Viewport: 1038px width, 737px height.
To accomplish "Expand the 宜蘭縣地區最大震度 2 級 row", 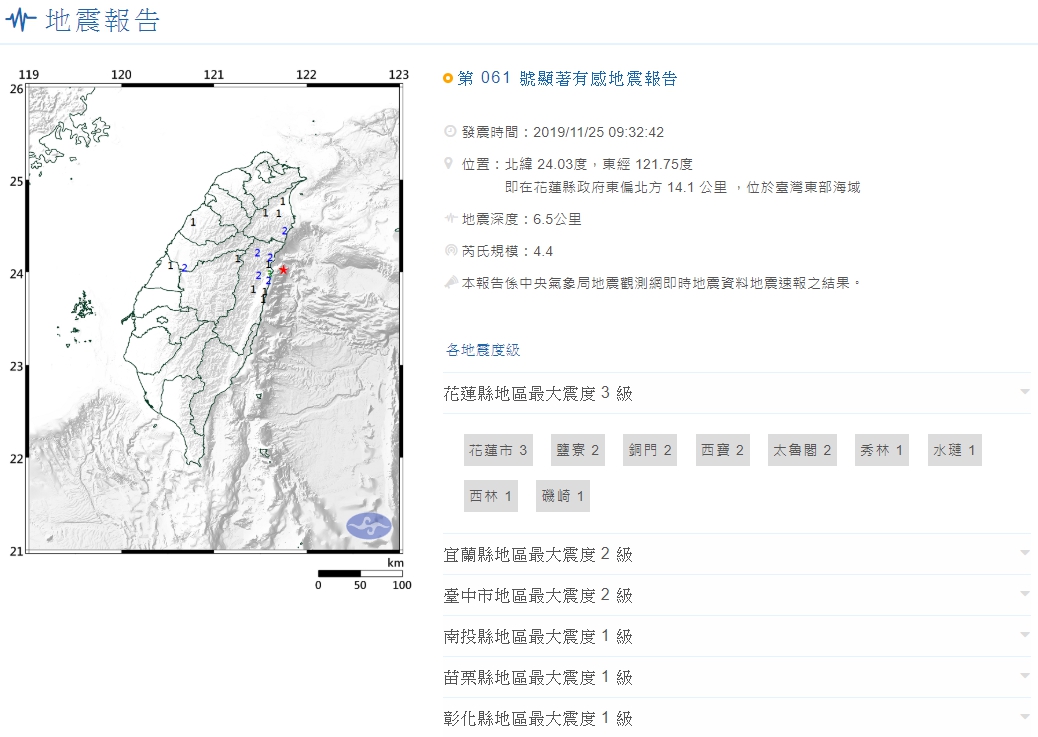I will (x=1024, y=554).
